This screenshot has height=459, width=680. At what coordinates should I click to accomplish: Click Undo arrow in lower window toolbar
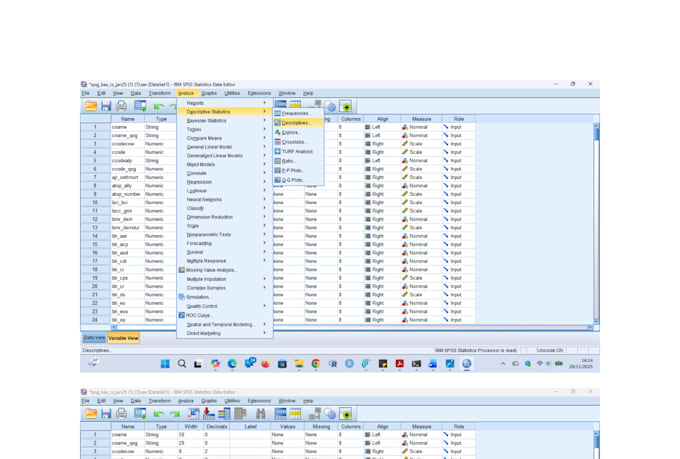point(158,414)
